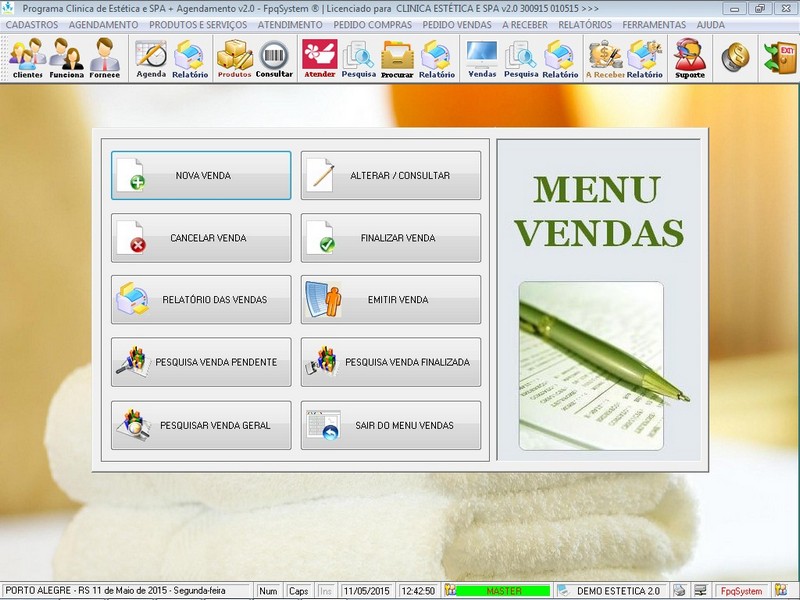Image resolution: width=800 pixels, height=600 pixels.
Task: Open the PRODUTOS E SERVIÇOS menu
Action: coord(198,24)
